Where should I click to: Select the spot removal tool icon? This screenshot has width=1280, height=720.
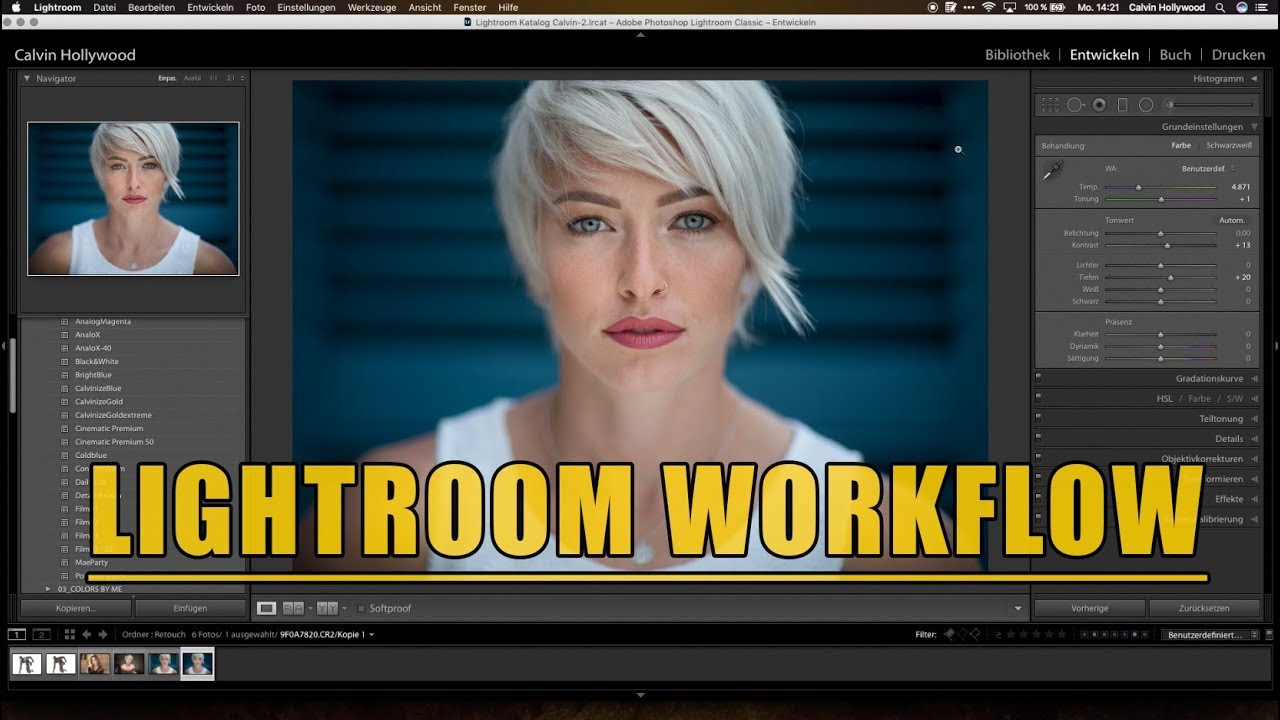[1075, 104]
